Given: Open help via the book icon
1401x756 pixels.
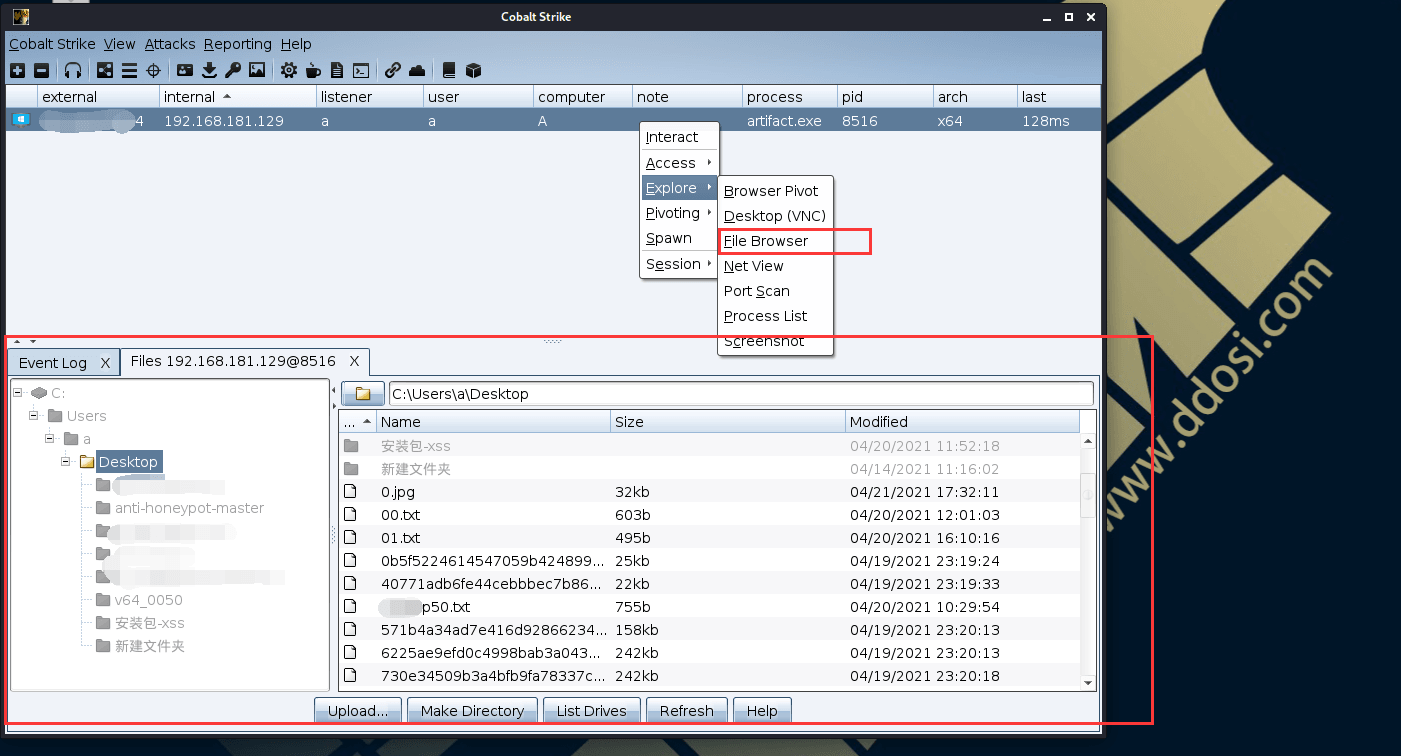Looking at the screenshot, I should (x=449, y=70).
